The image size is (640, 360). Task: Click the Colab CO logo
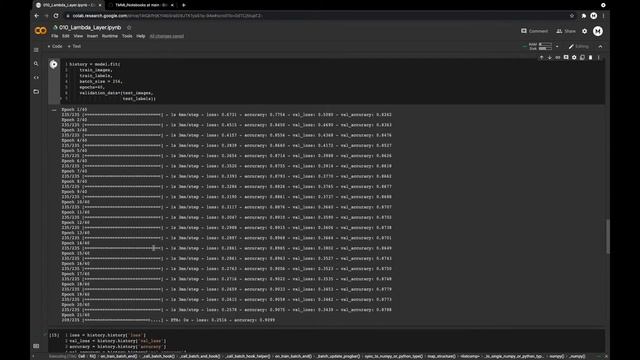pyautogui.click(x=40, y=31)
